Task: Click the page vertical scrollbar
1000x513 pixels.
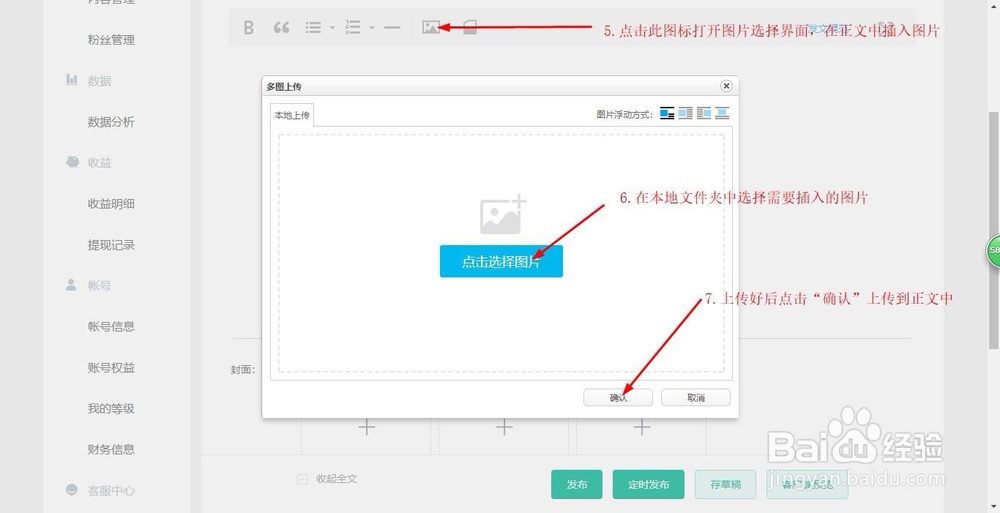Action: click(994, 230)
